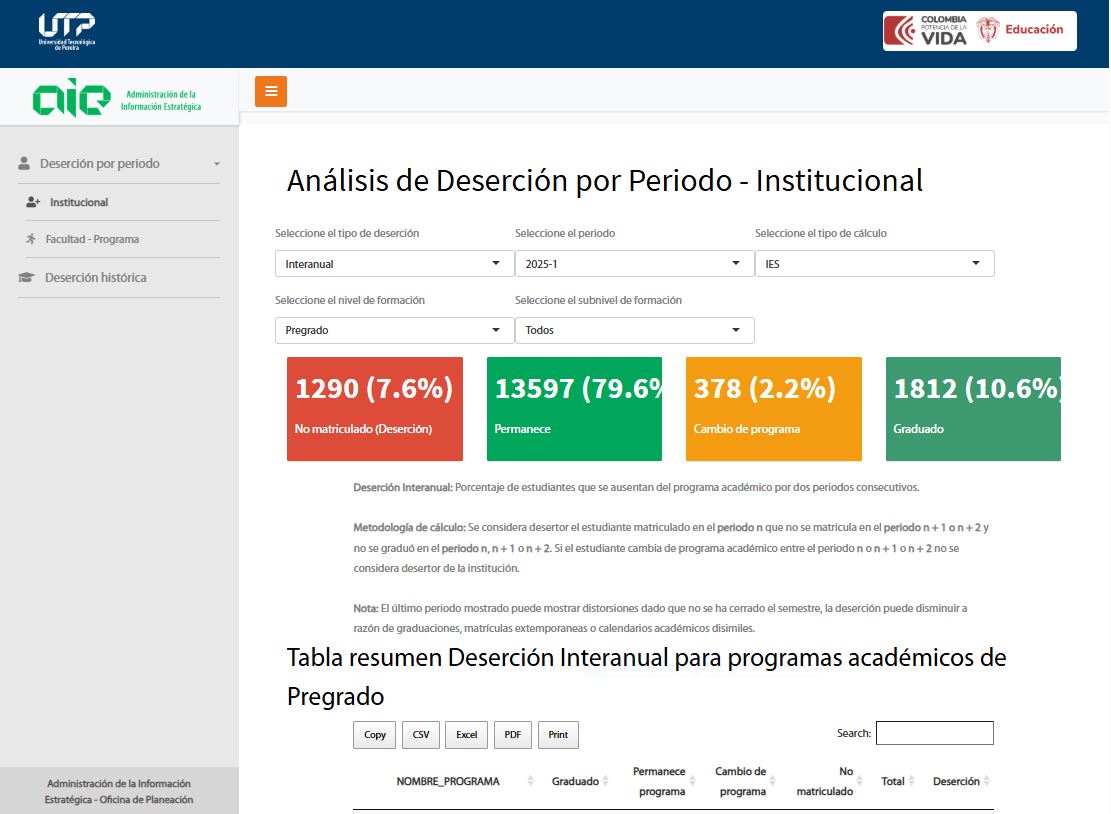Open the tipo de deserción dropdown
The height and width of the screenshot is (814, 1111).
coord(393,263)
